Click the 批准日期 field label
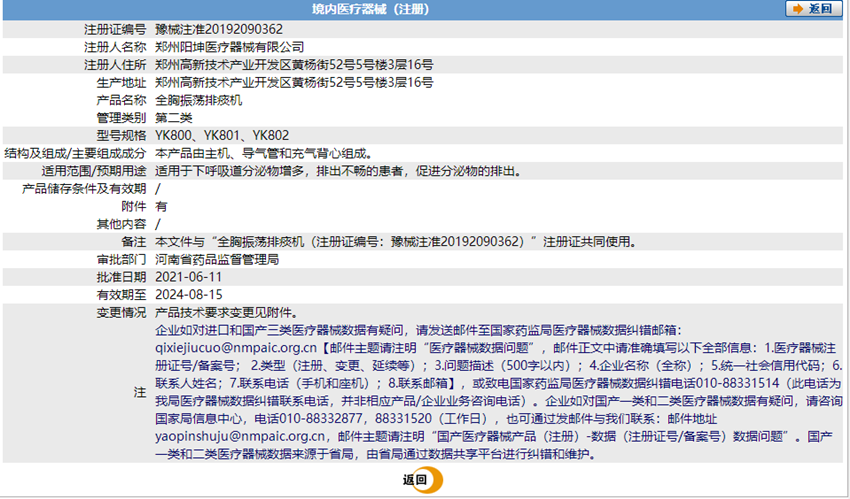Image resolution: width=850 pixels, height=499 pixels. click(121, 277)
